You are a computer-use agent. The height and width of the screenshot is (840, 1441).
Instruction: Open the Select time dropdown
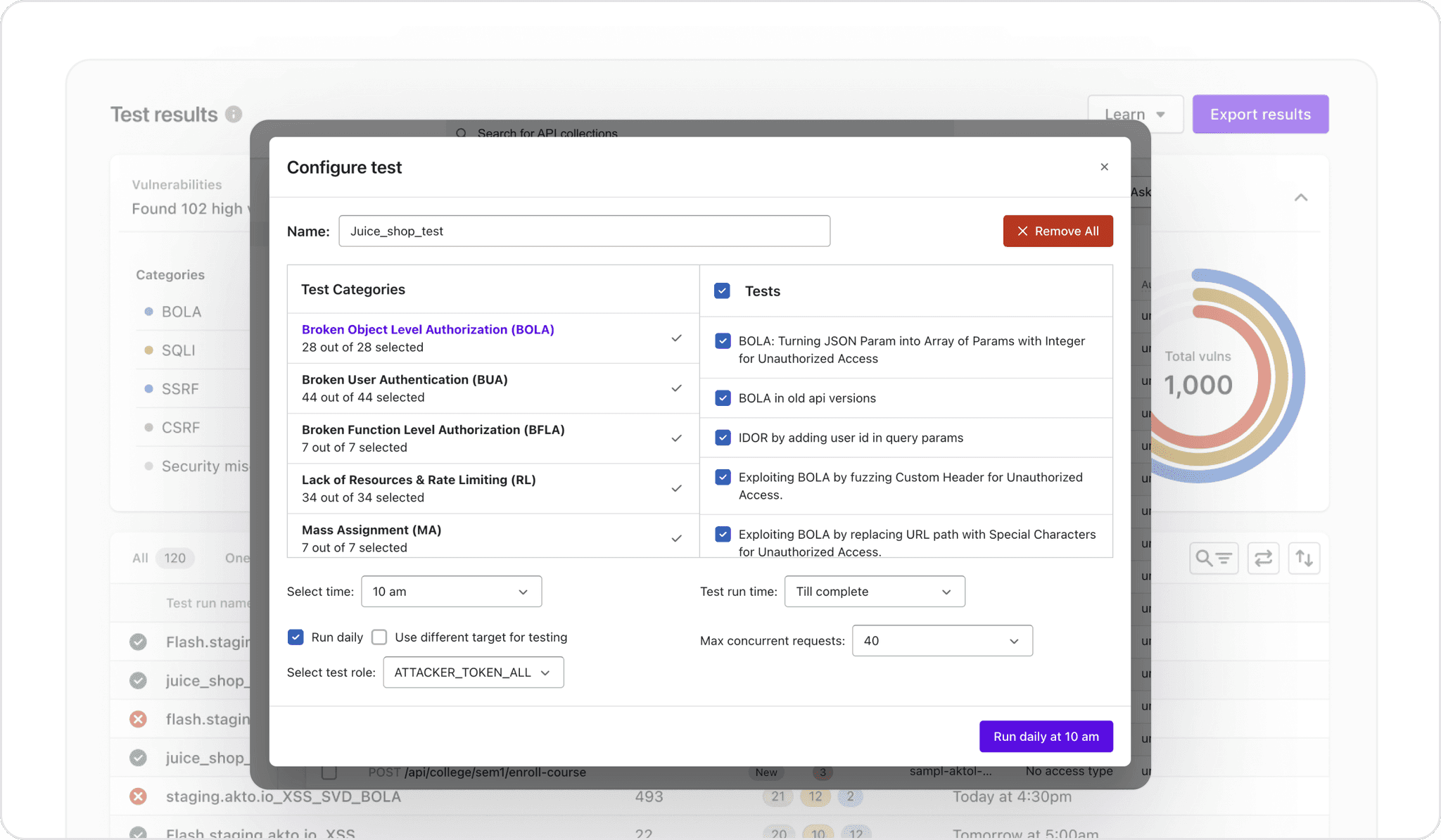tap(451, 592)
